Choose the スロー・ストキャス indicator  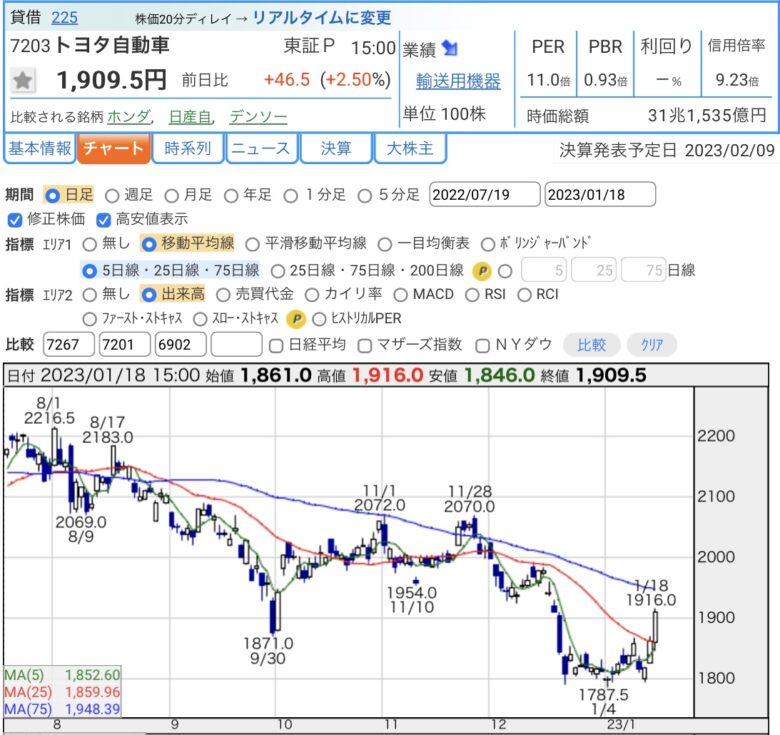click(x=200, y=319)
